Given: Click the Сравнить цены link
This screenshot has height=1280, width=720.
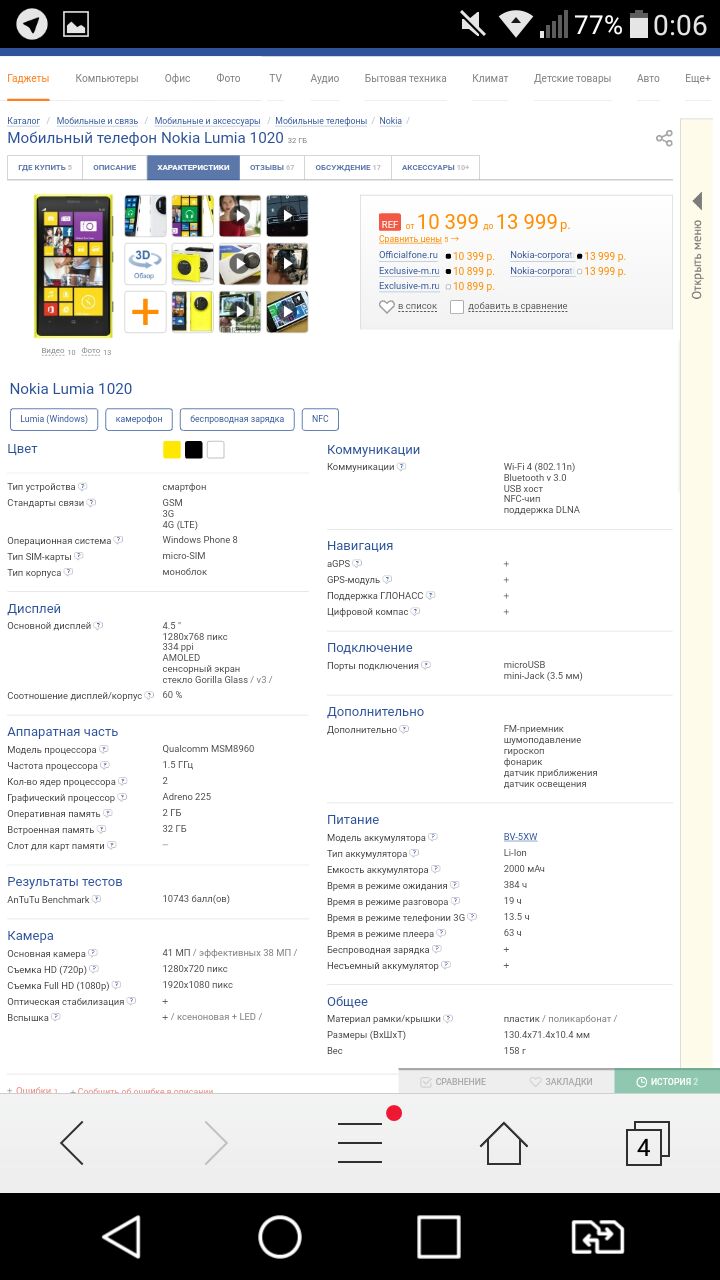Looking at the screenshot, I should (x=410, y=239).
